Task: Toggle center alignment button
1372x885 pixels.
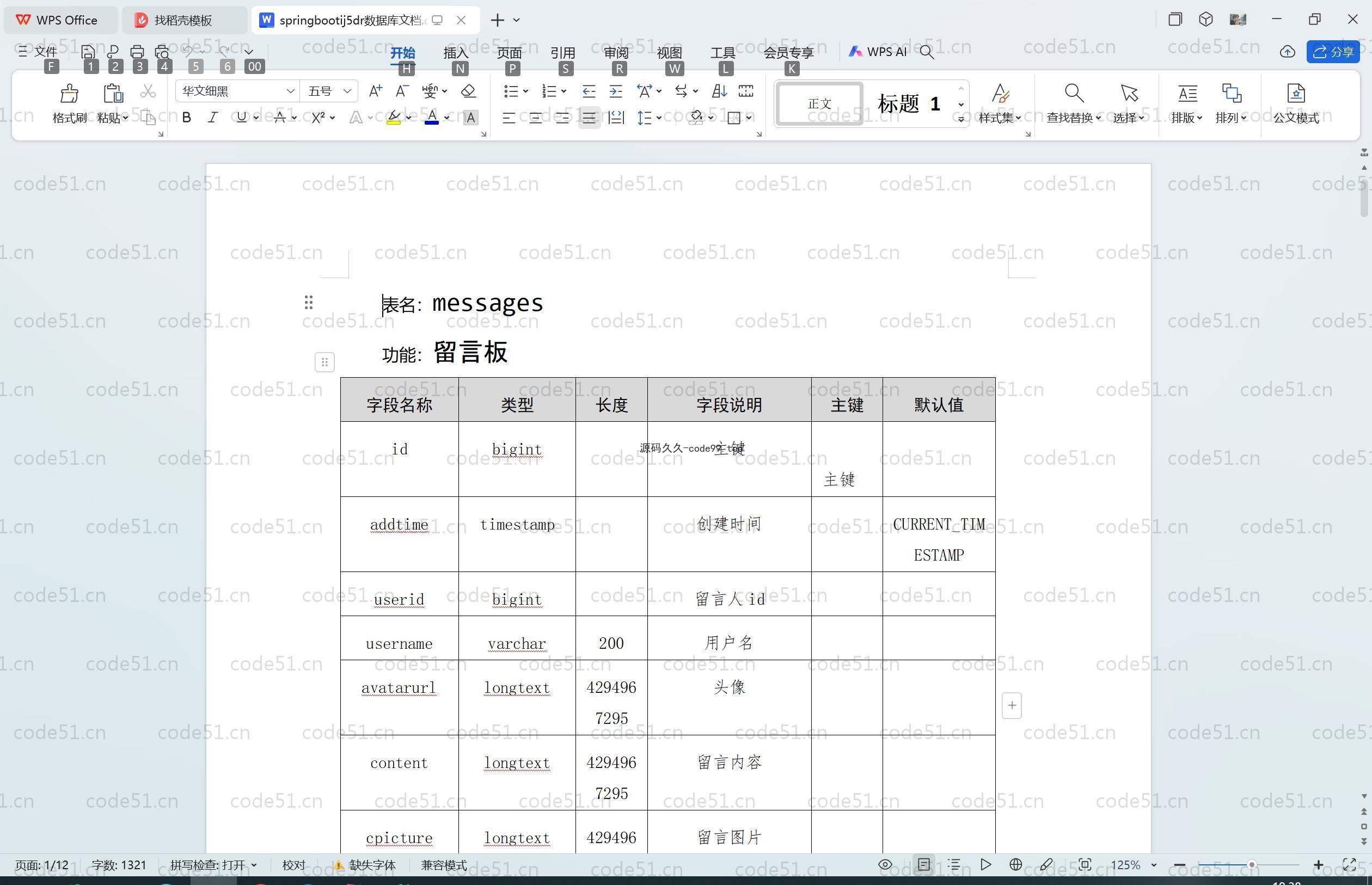Action: [535, 118]
